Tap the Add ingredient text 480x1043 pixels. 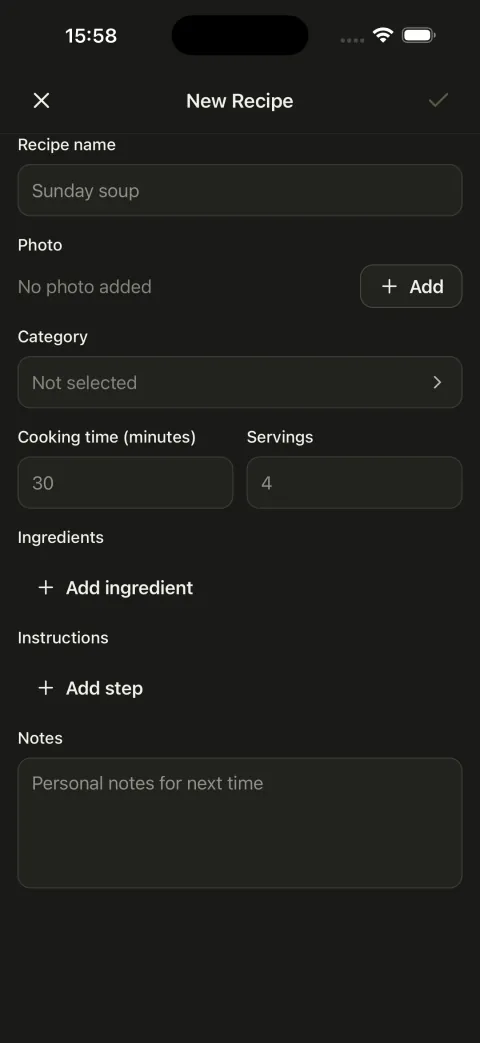(x=130, y=587)
